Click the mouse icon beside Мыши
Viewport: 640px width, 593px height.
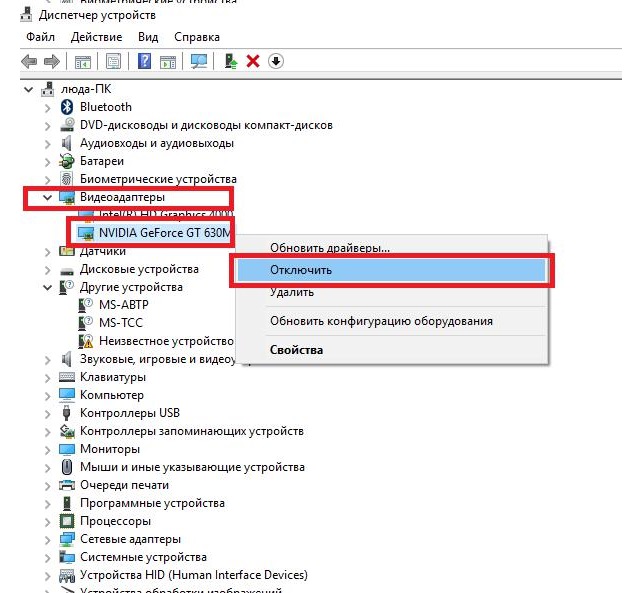click(67, 467)
